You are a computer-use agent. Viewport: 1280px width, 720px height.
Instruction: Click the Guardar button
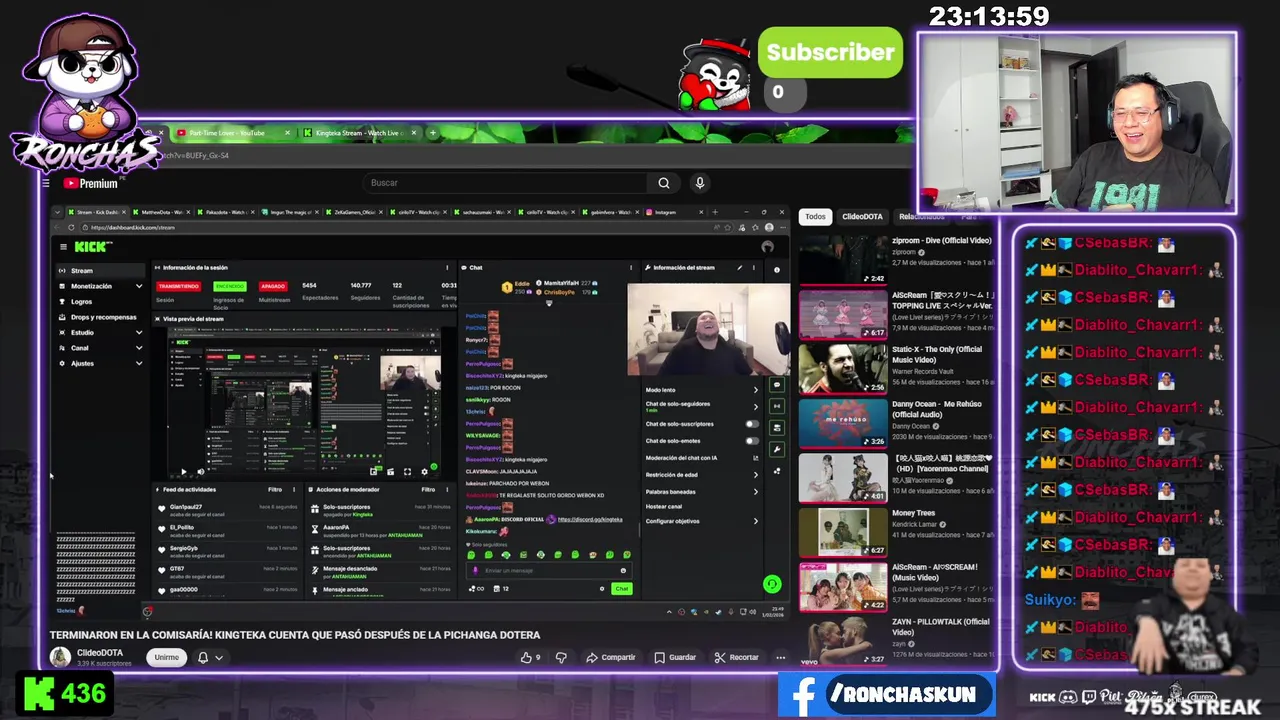[675, 657]
